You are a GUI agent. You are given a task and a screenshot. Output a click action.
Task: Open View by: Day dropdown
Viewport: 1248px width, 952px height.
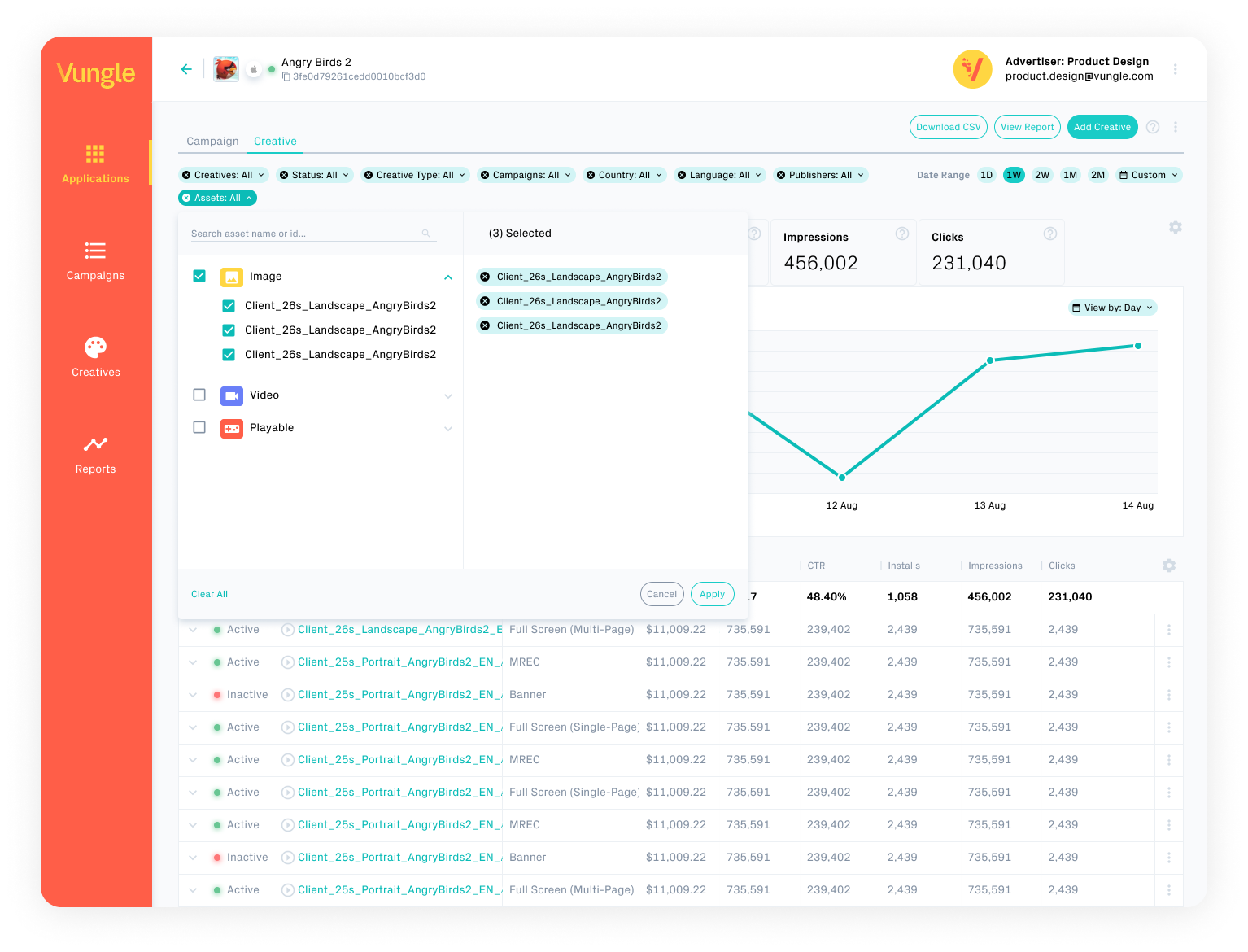[1112, 308]
